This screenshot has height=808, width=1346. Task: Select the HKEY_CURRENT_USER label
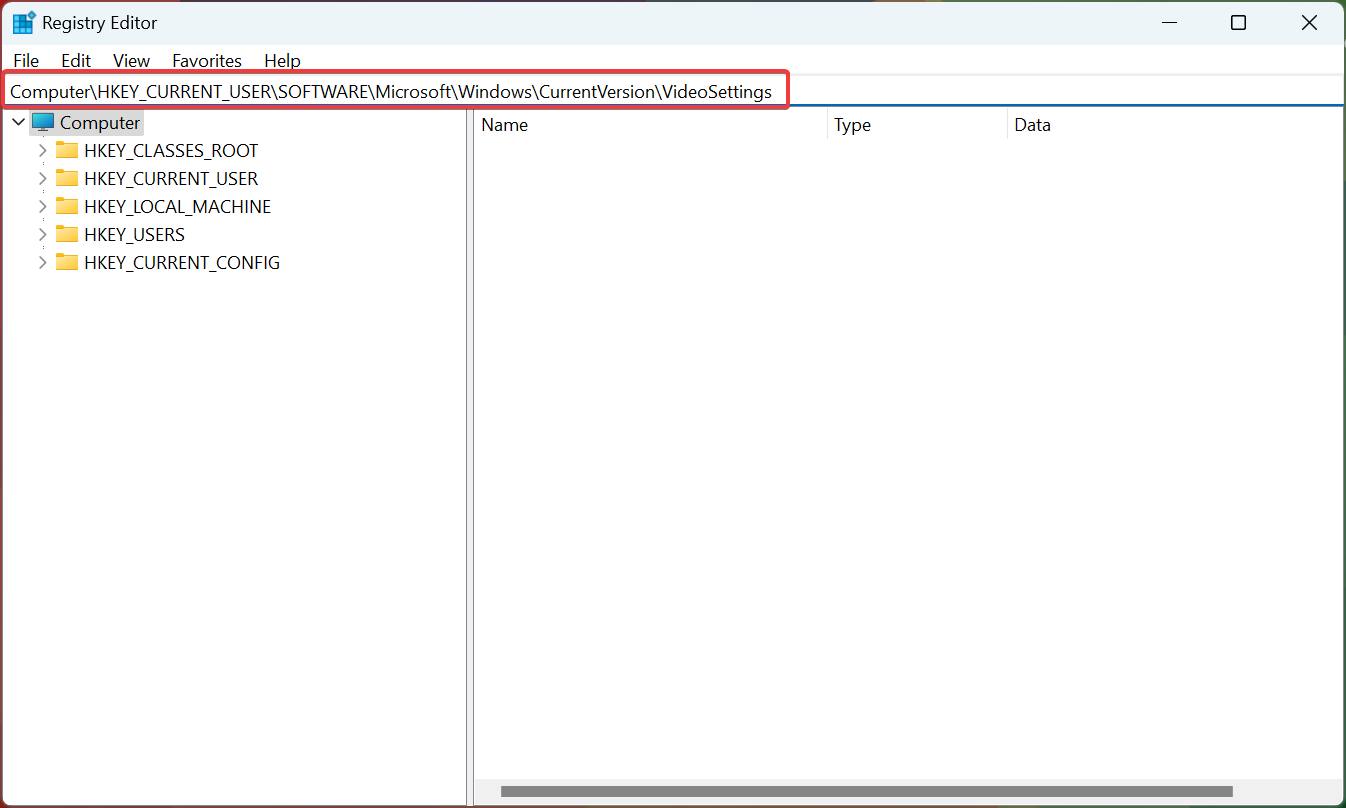[171, 179]
